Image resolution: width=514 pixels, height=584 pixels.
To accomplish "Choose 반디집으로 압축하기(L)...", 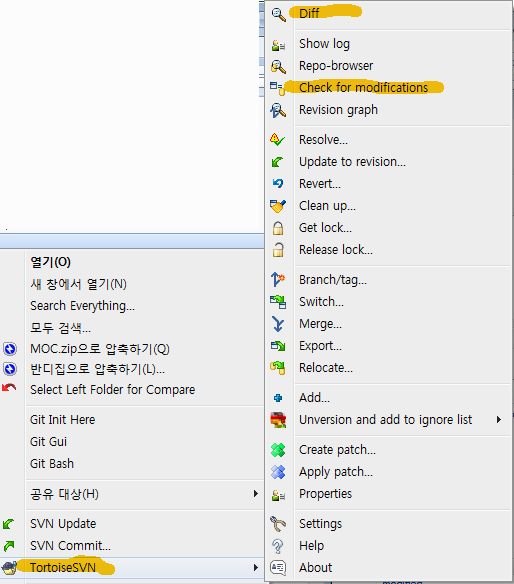I will [x=97, y=369].
